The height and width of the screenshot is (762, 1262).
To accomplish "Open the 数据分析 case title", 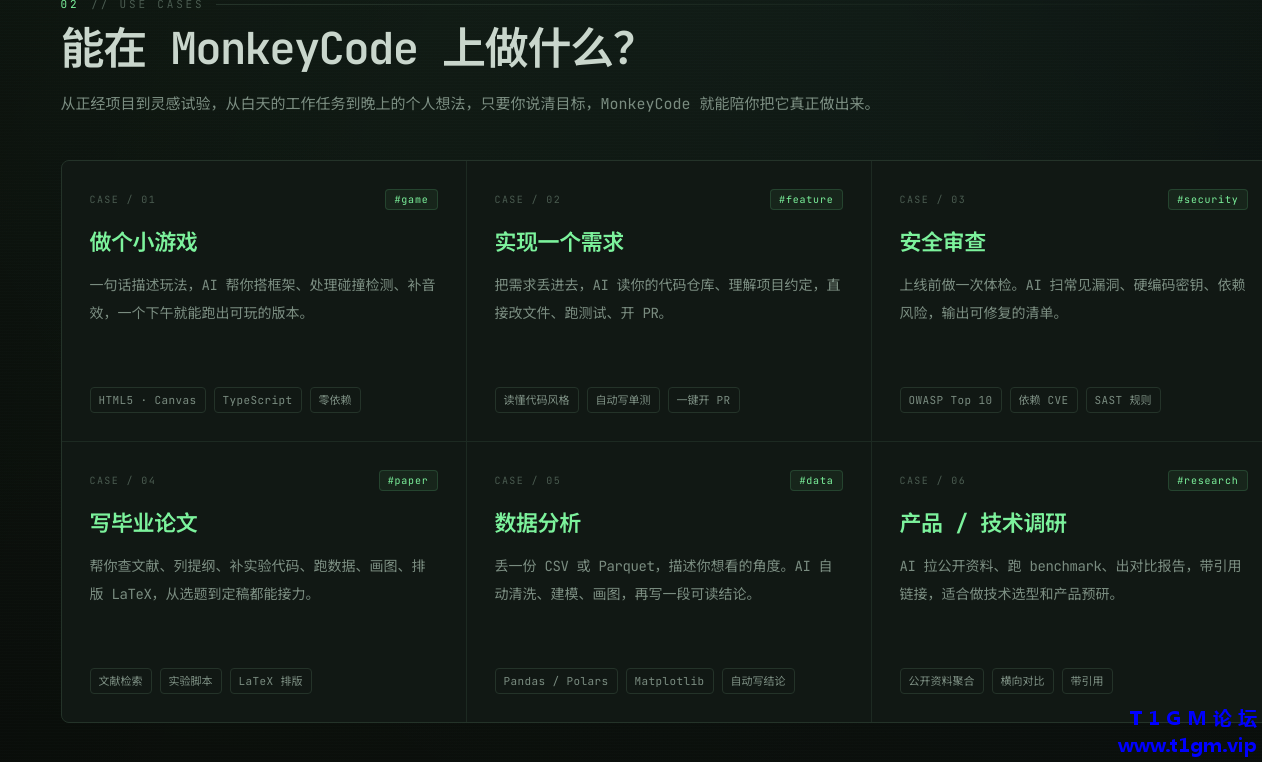I will click(537, 523).
